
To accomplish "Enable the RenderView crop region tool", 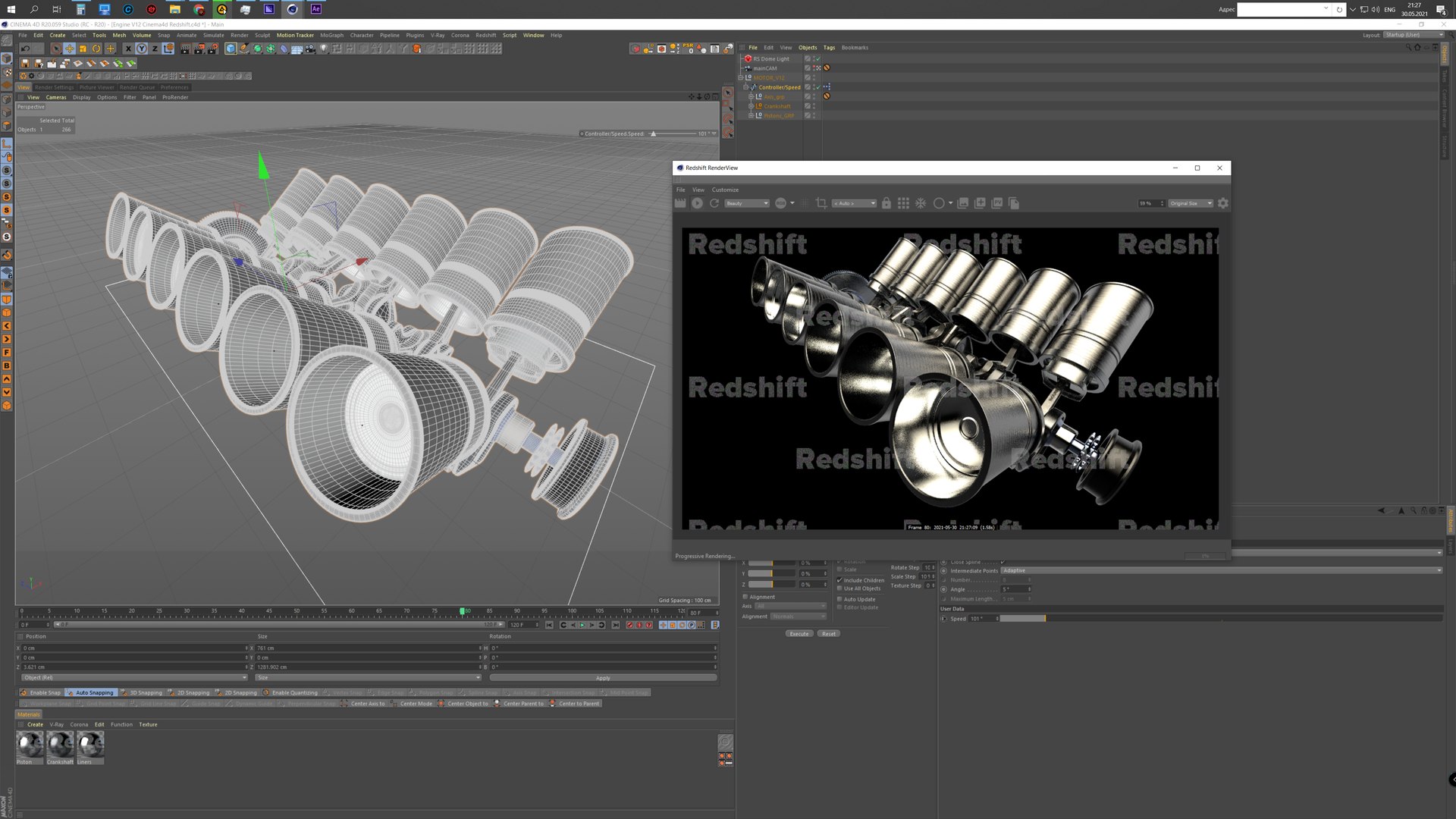I will tap(821, 203).
